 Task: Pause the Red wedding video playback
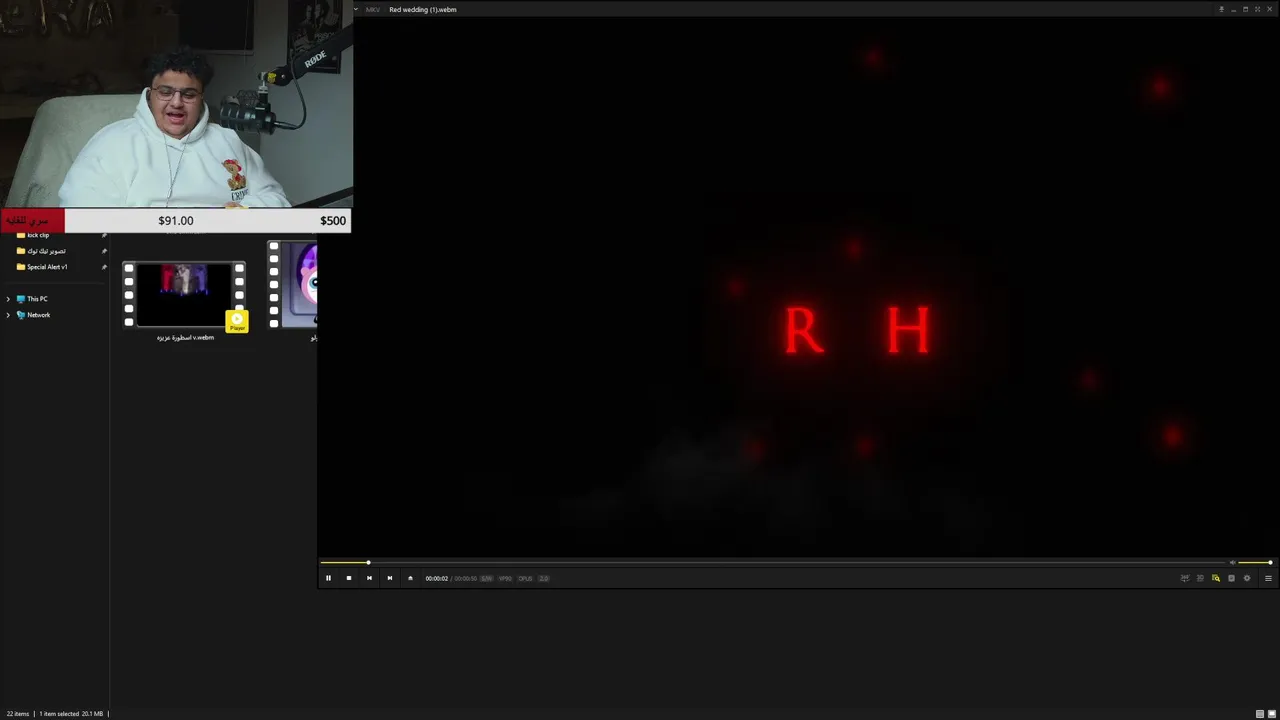tap(328, 578)
